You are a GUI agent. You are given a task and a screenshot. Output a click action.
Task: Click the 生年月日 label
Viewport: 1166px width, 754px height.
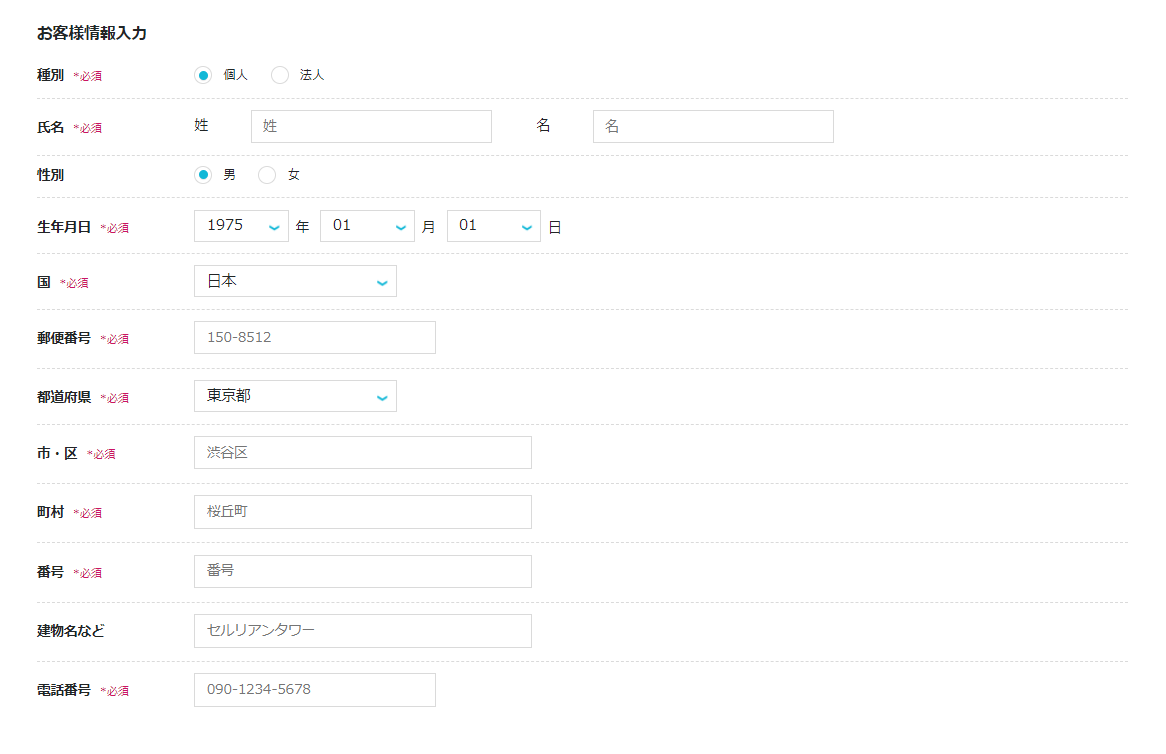point(64,227)
